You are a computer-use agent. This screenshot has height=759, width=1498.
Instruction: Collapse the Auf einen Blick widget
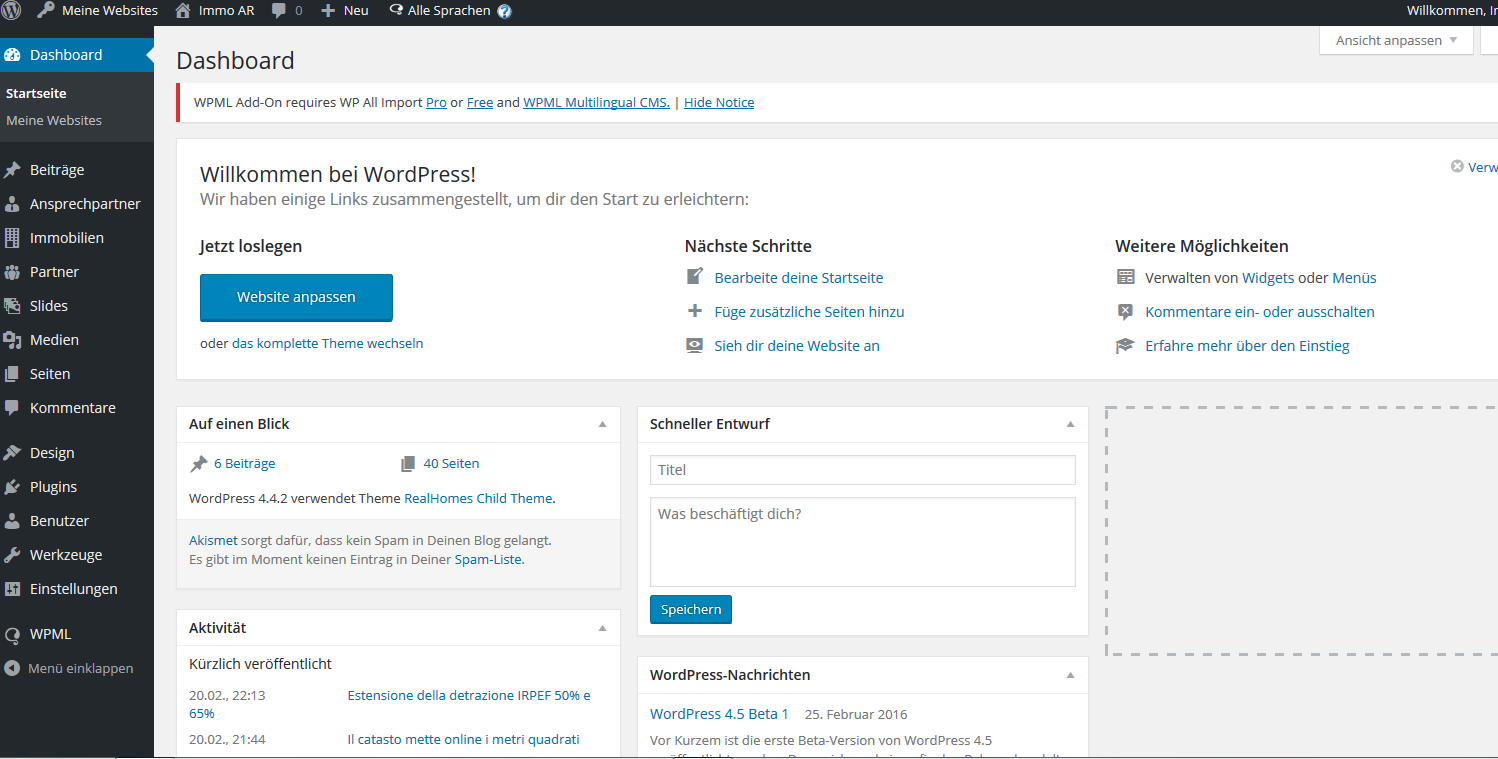602,424
